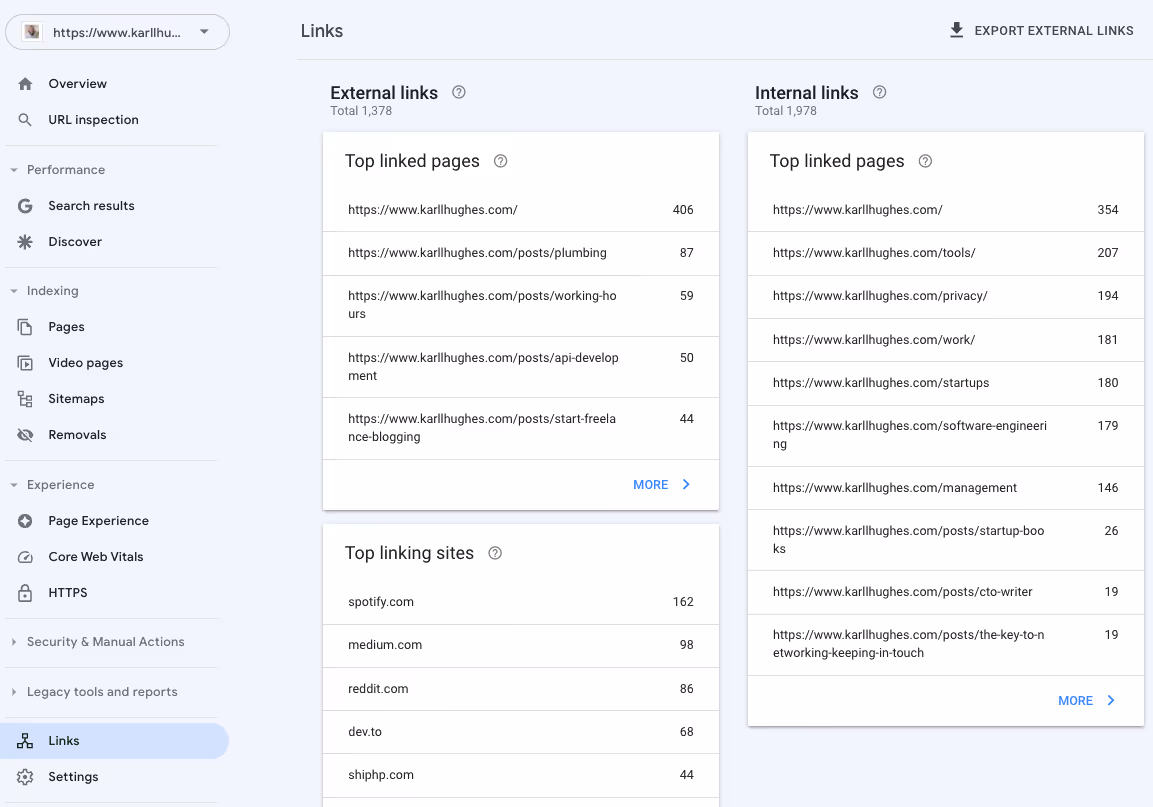Screen dimensions: 1153x807
Task: Open external row posts/start-freelance-blogging
Action: click(x=521, y=428)
